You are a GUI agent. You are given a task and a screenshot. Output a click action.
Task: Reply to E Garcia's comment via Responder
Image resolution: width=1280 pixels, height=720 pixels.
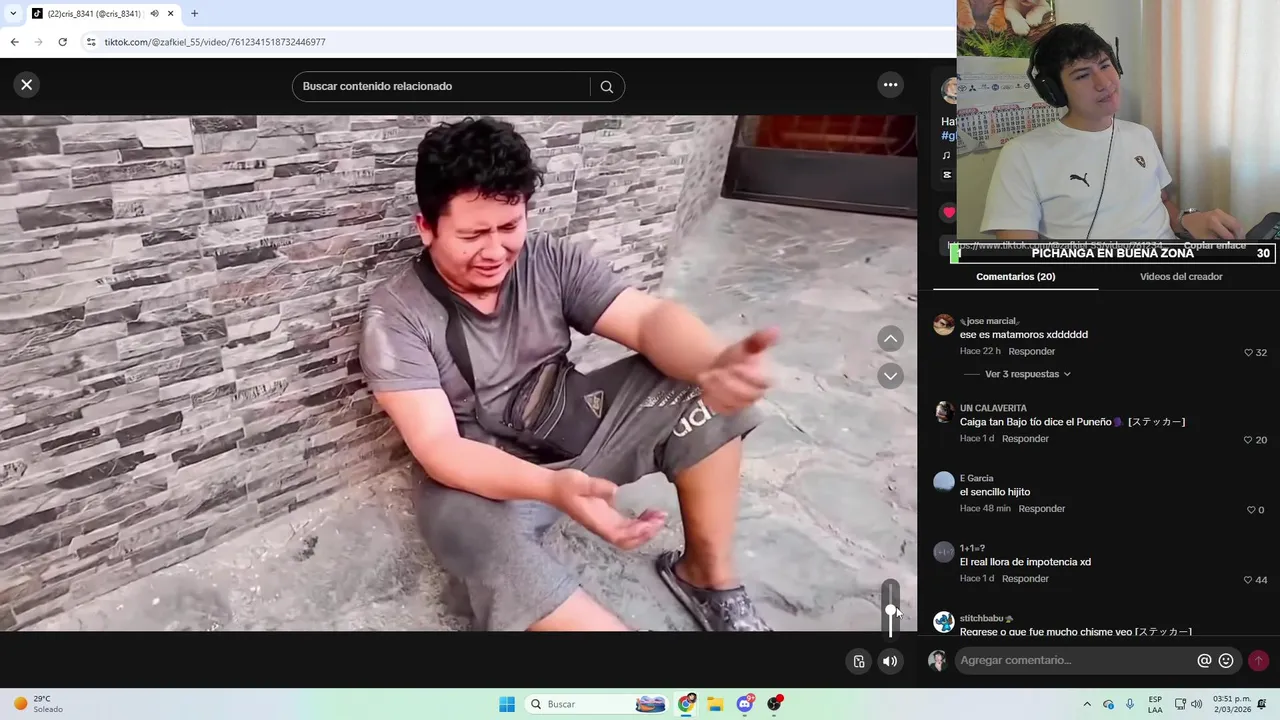tap(1042, 509)
